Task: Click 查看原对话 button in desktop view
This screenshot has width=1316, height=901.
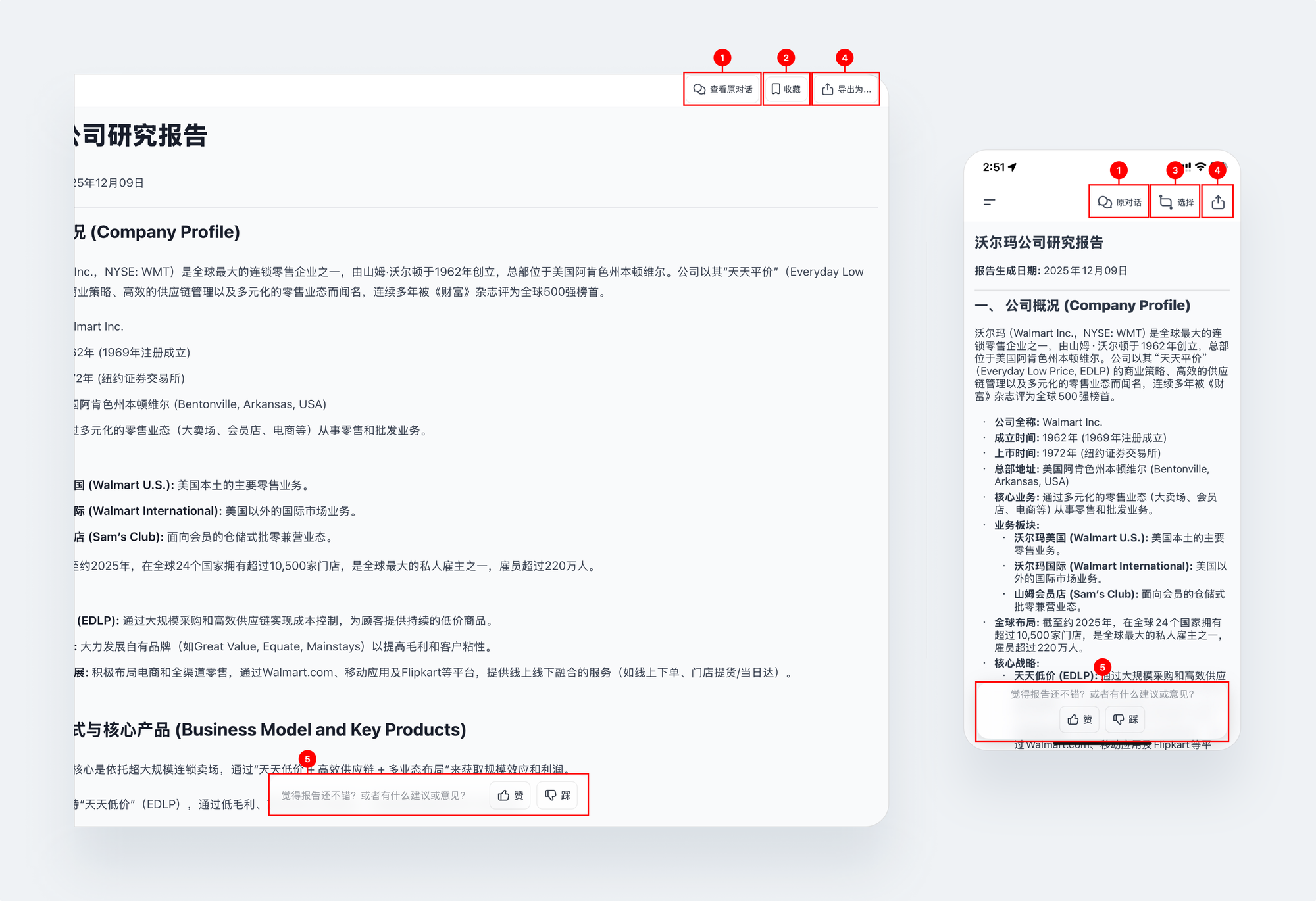Action: click(722, 89)
